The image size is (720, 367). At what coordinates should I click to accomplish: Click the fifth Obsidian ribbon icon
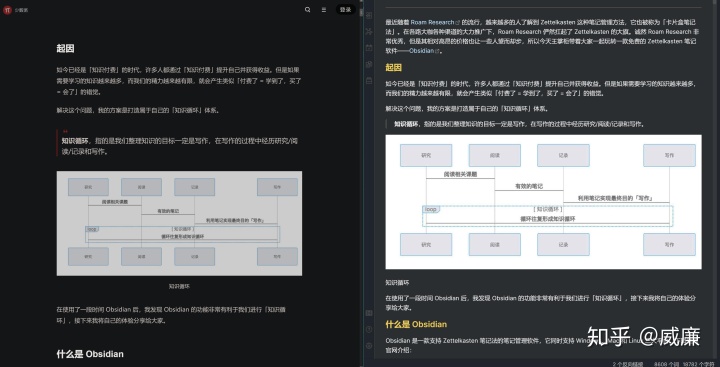[369, 81]
